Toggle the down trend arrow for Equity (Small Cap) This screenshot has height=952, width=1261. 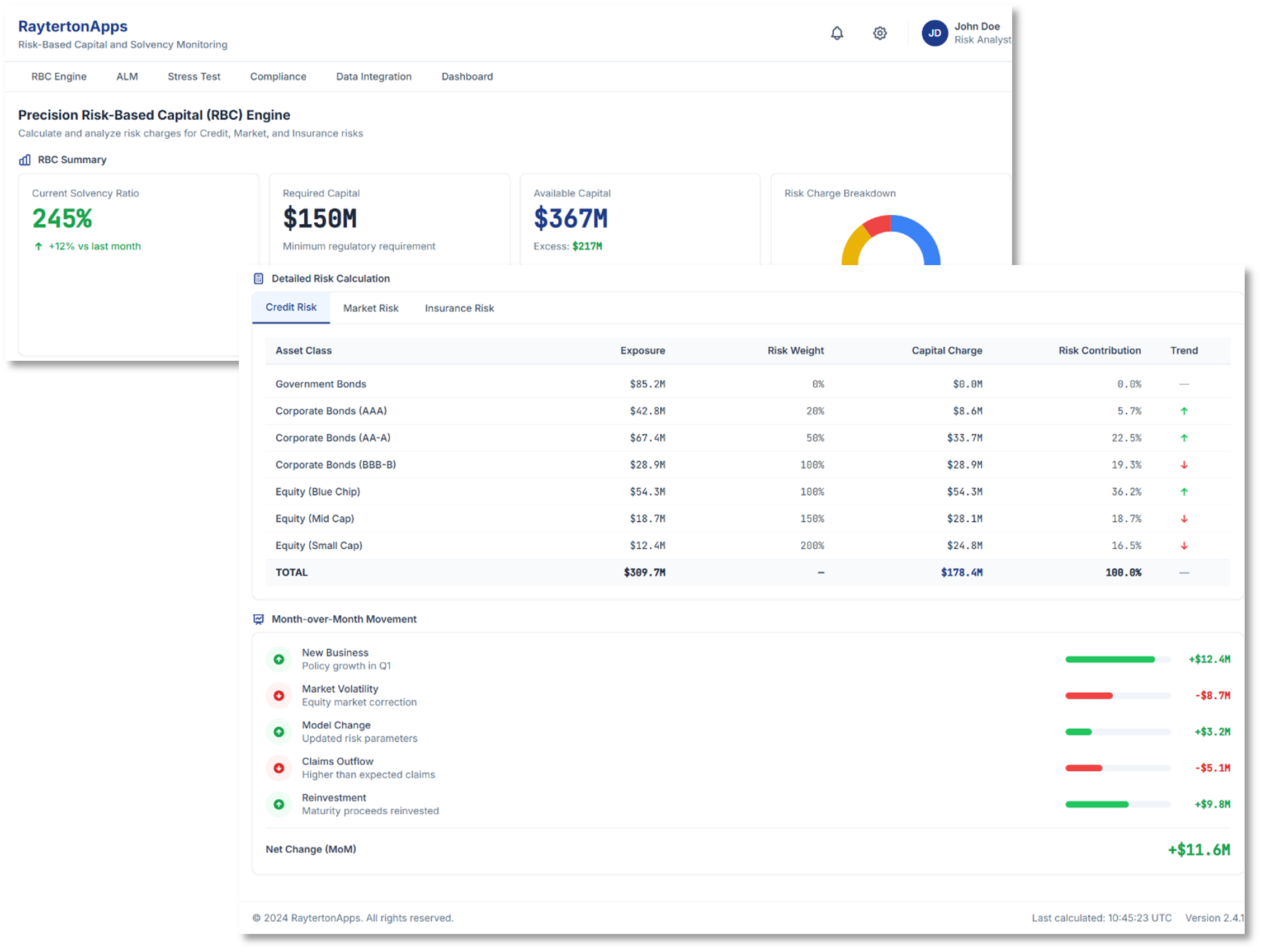[1184, 545]
